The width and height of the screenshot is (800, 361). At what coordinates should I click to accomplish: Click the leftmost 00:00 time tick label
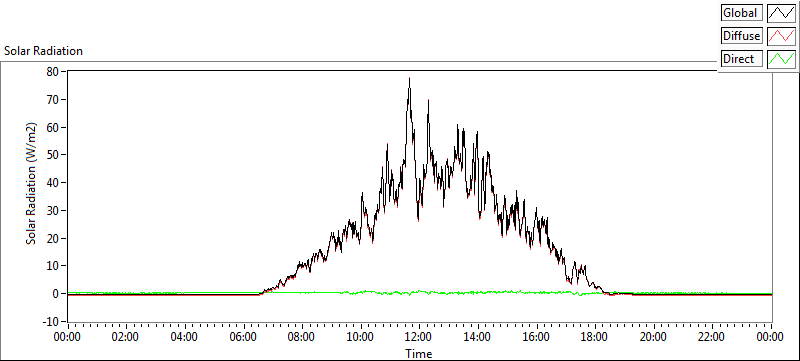coord(68,337)
